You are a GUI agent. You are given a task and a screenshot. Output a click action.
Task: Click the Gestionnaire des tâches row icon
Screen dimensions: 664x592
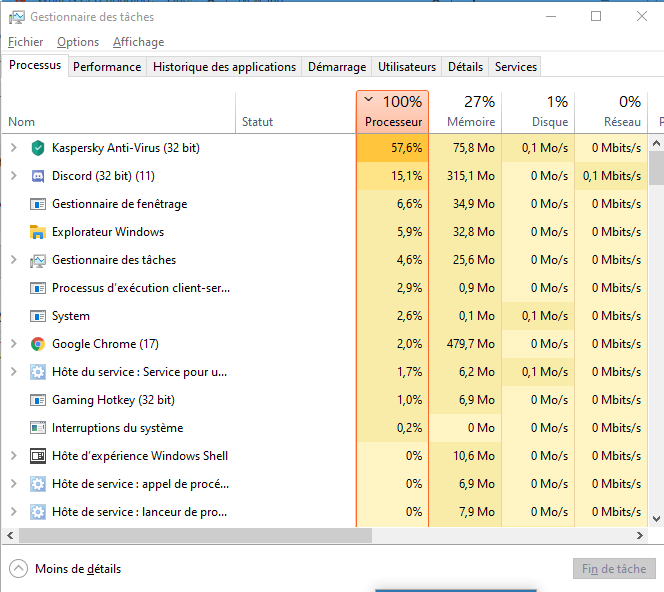[x=38, y=260]
